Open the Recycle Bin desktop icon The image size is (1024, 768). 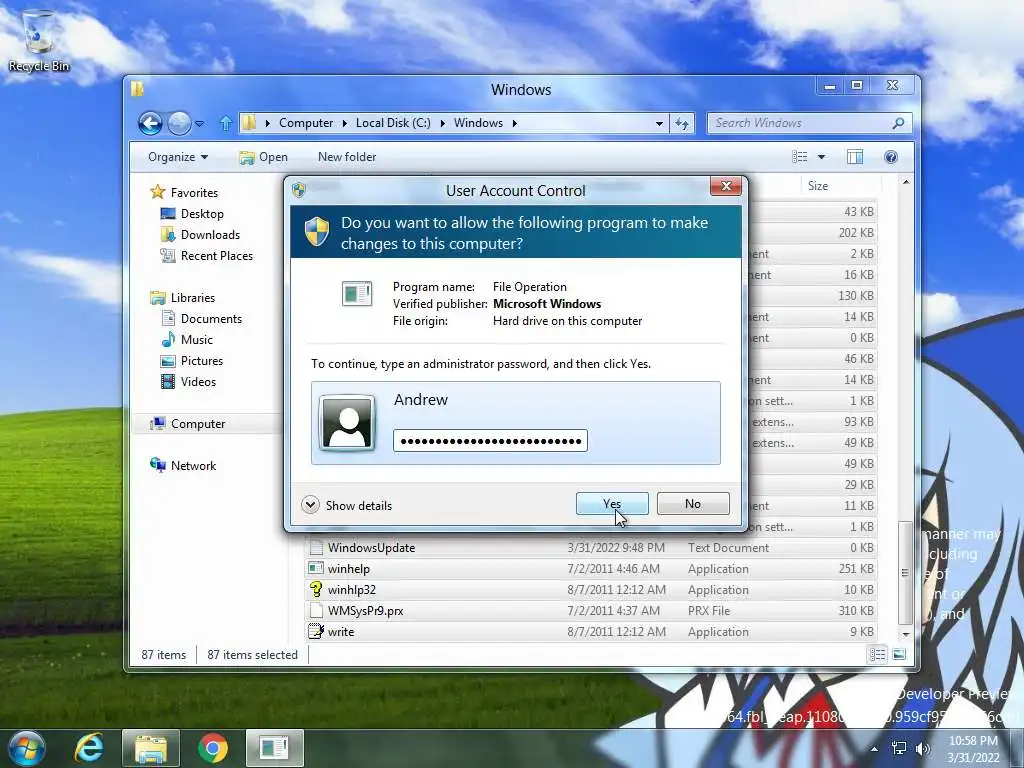38,40
